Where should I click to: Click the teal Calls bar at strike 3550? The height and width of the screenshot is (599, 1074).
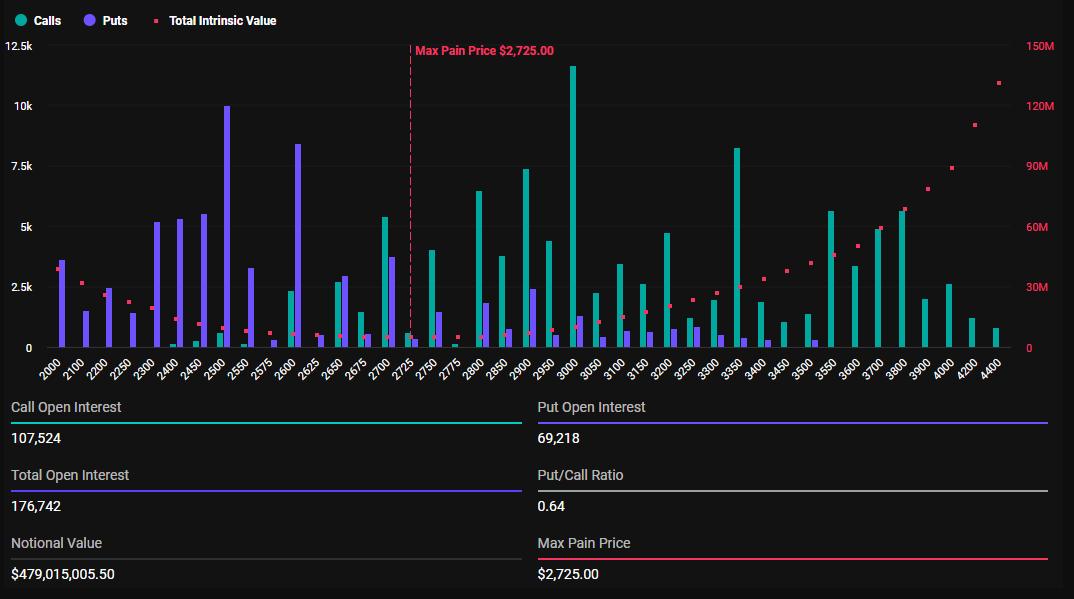[831, 279]
